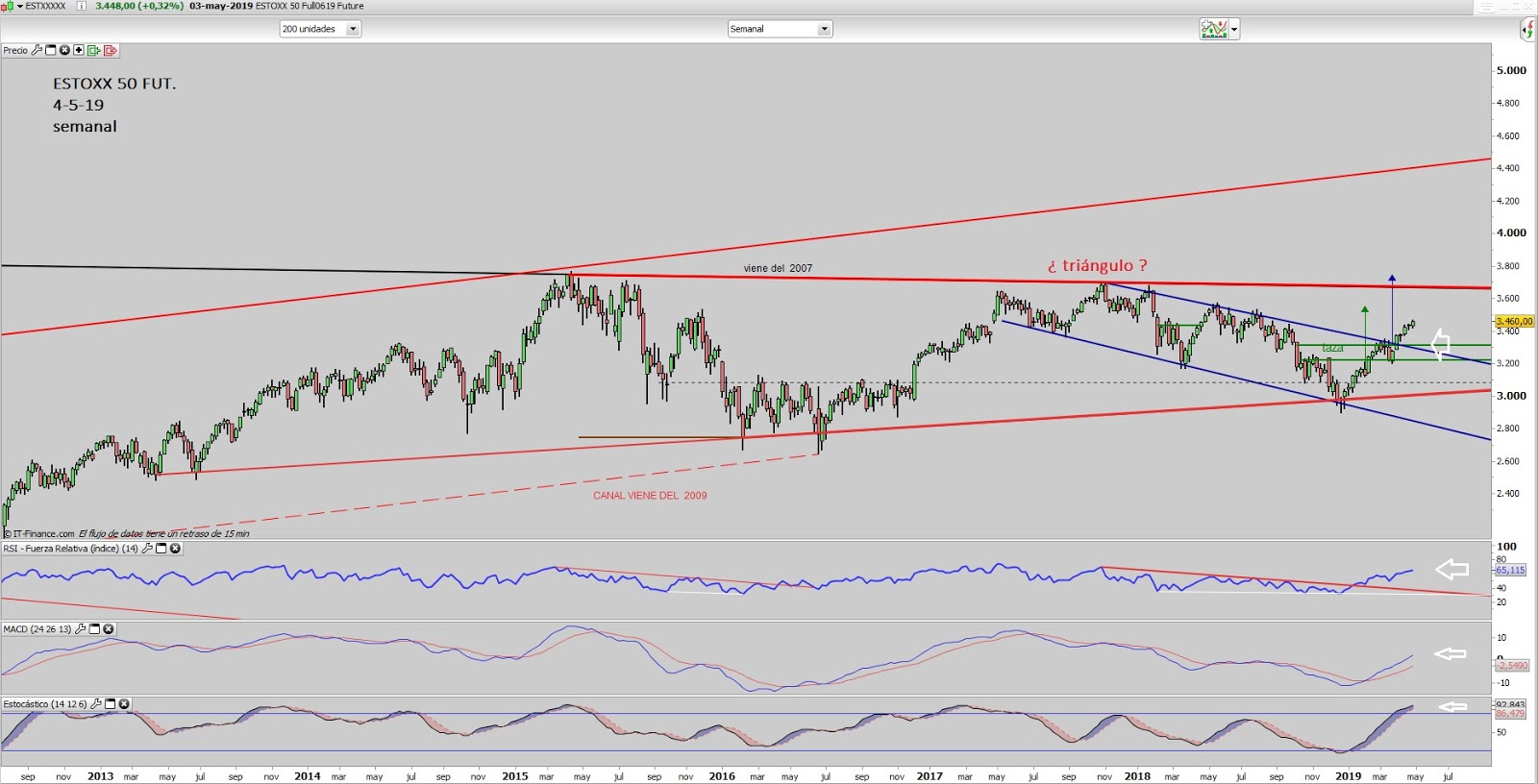Click the red export icon in Precio panel
Viewport: 1538px width, 784px height.
pos(110,50)
